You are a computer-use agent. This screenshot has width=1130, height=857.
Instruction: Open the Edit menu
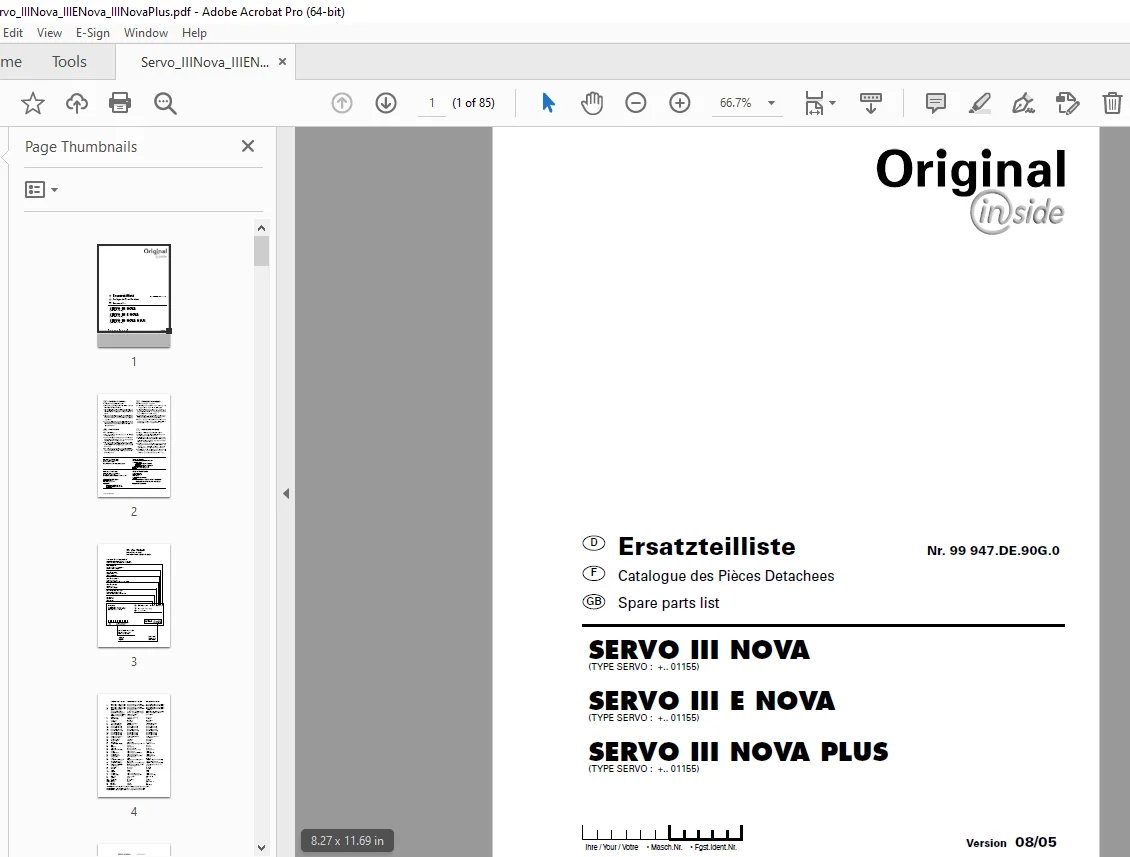[x=13, y=32]
